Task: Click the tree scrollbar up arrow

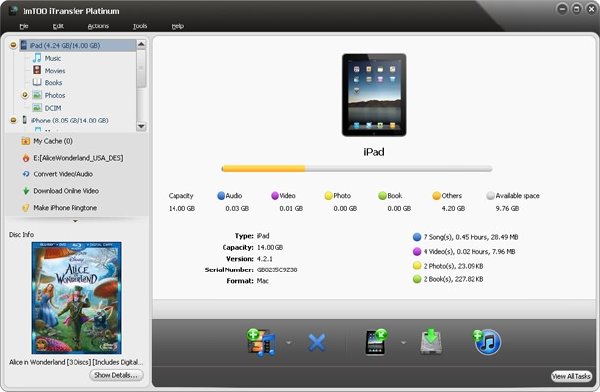Action: 141,44
